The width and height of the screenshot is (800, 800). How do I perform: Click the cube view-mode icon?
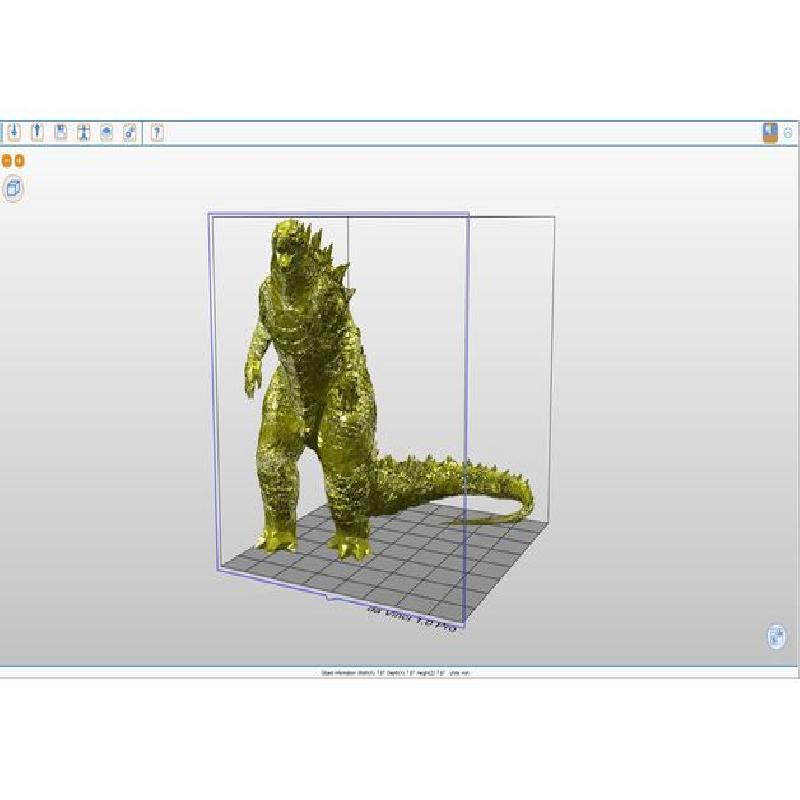pos(13,189)
